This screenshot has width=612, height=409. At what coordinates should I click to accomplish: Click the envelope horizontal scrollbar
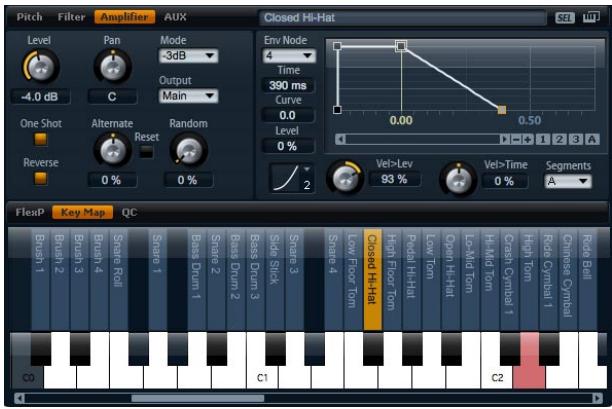tap(423, 139)
